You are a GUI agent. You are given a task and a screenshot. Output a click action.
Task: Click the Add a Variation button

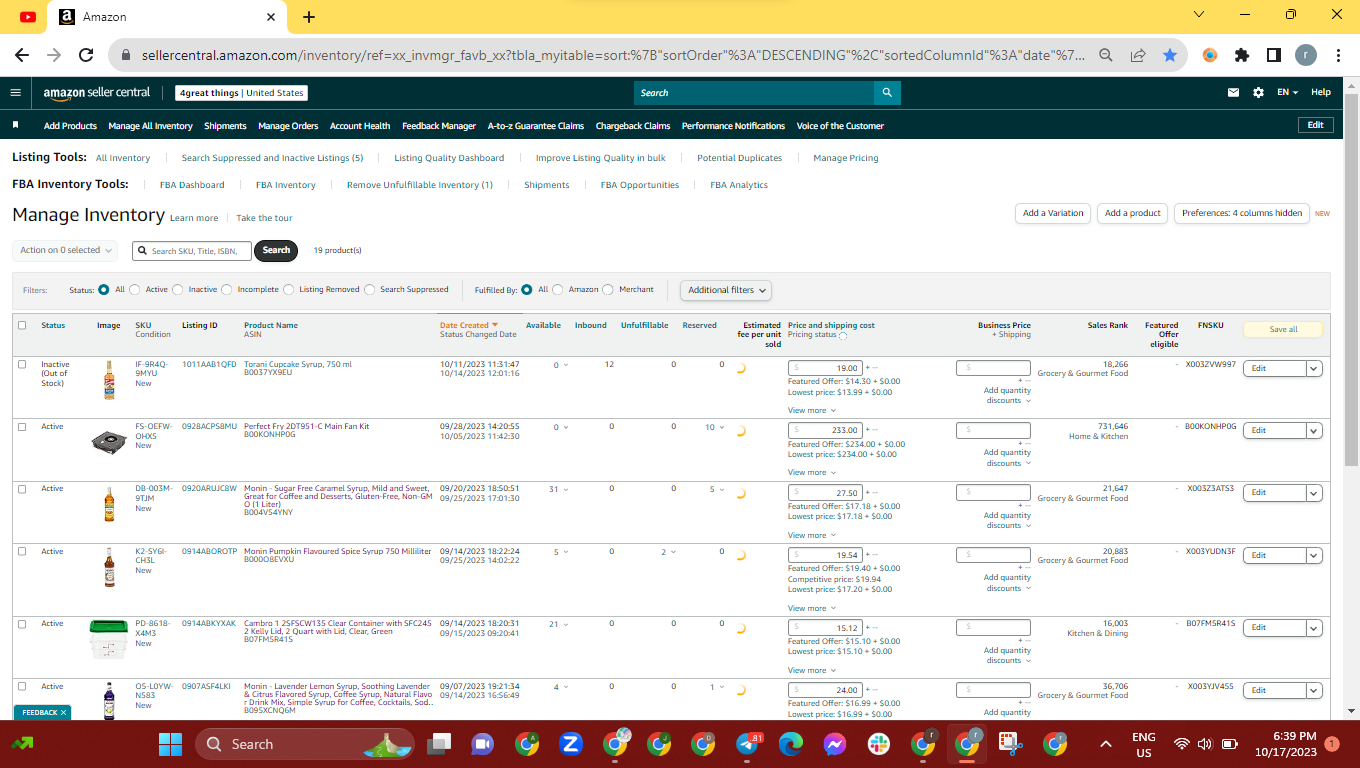(x=1053, y=213)
